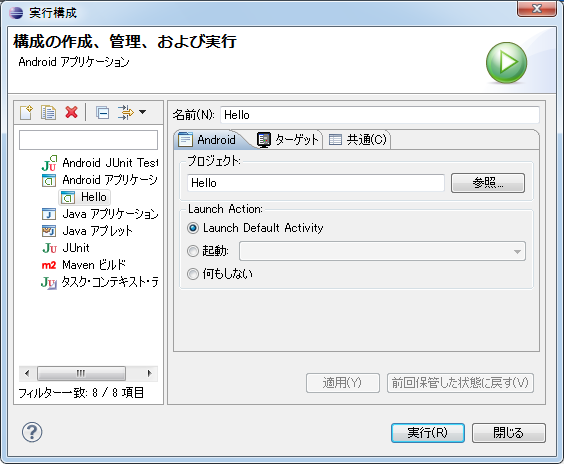The height and width of the screenshot is (464, 564).
Task: Select Launch Default Activity radio button
Action: pos(193,228)
